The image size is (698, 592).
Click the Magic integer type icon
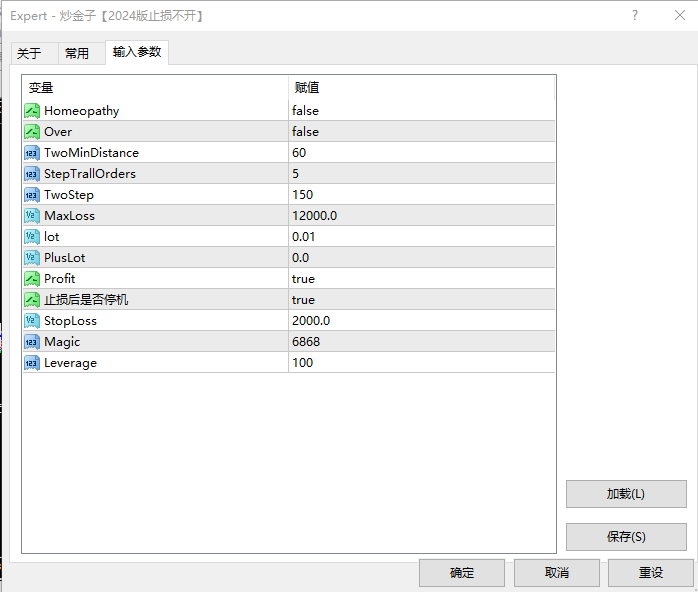click(x=32, y=341)
